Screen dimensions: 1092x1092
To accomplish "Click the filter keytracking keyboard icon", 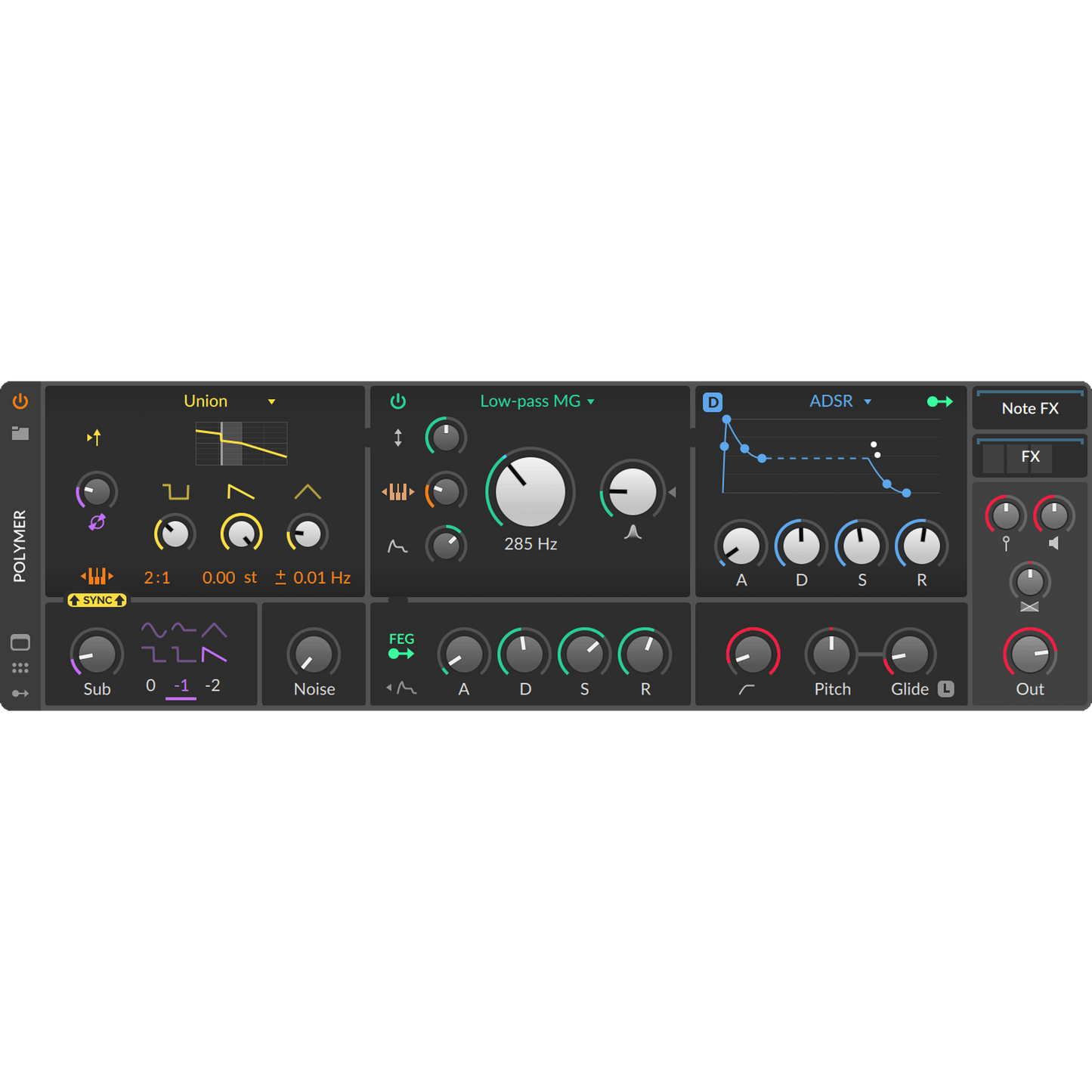I will click(398, 492).
